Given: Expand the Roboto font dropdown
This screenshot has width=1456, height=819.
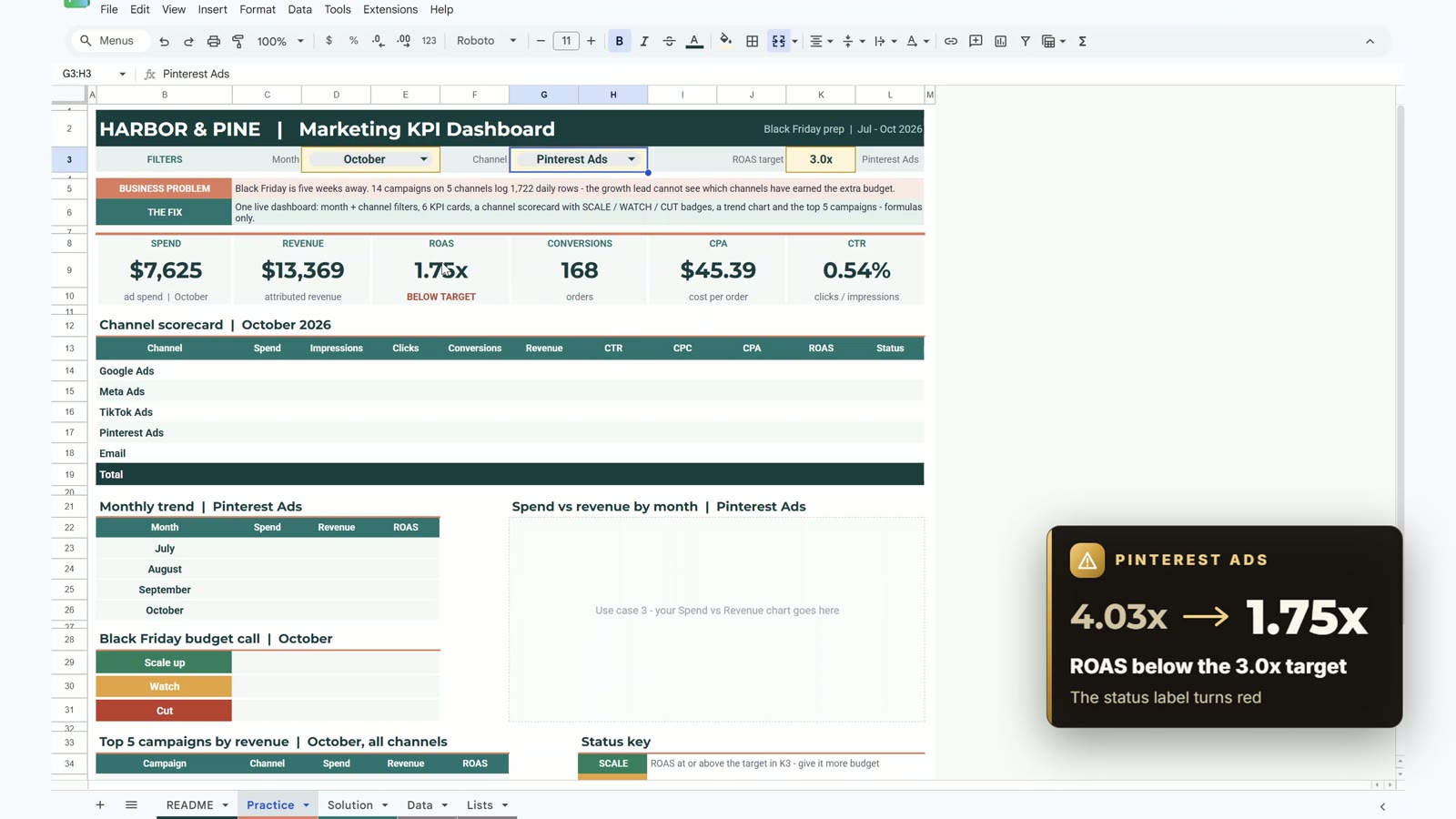Looking at the screenshot, I should [x=486, y=41].
